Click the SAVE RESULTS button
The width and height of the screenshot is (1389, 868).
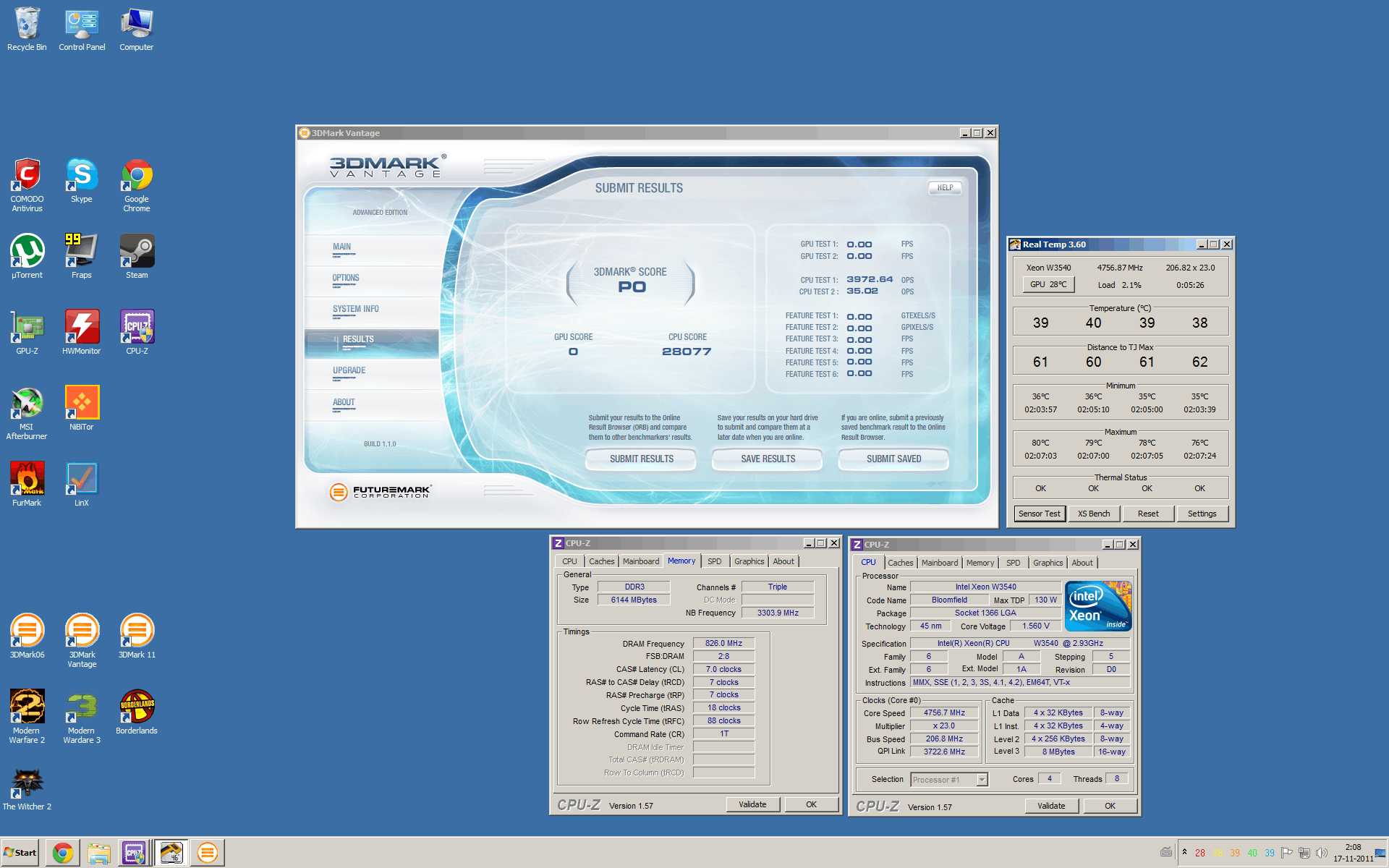768,459
